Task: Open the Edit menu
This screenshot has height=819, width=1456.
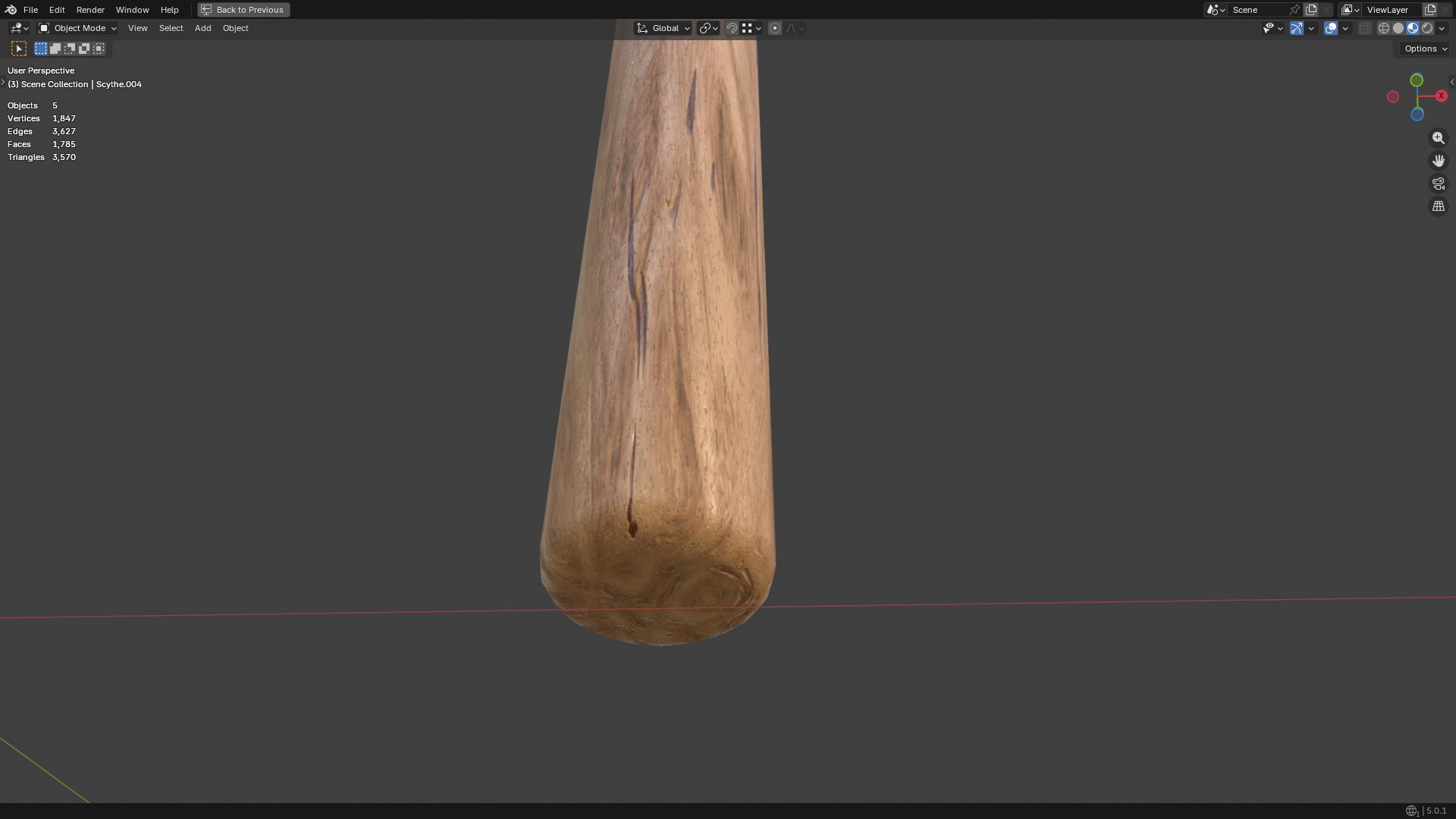Action: (x=57, y=10)
